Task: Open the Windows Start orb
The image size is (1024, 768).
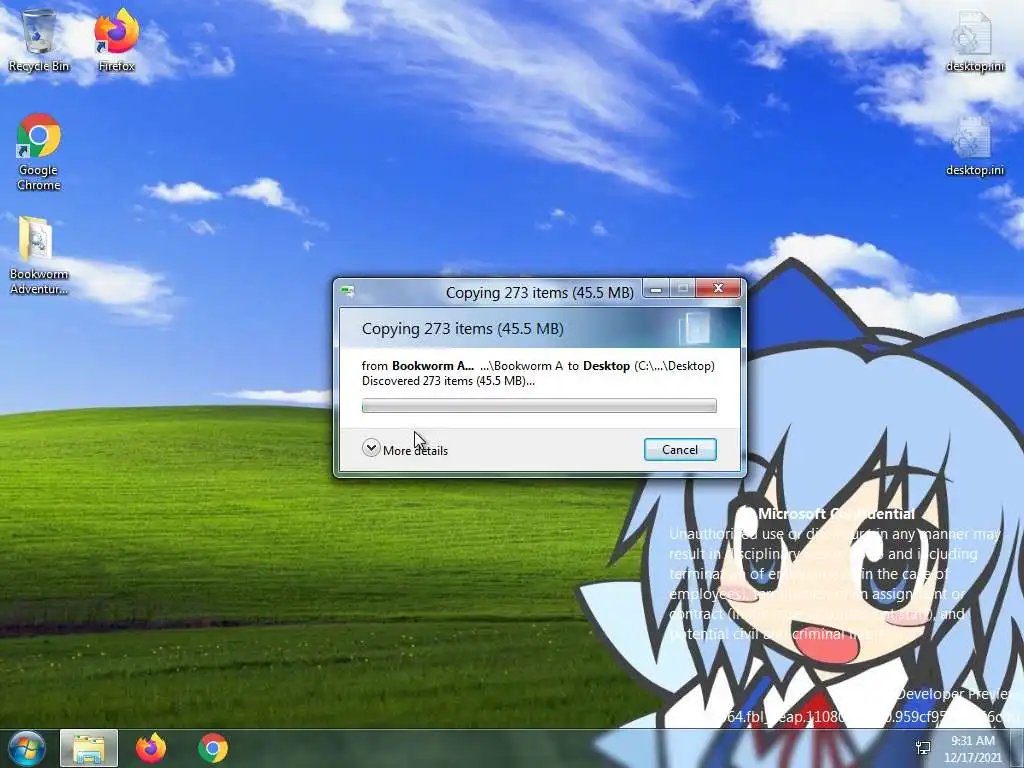Action: pyautogui.click(x=26, y=748)
